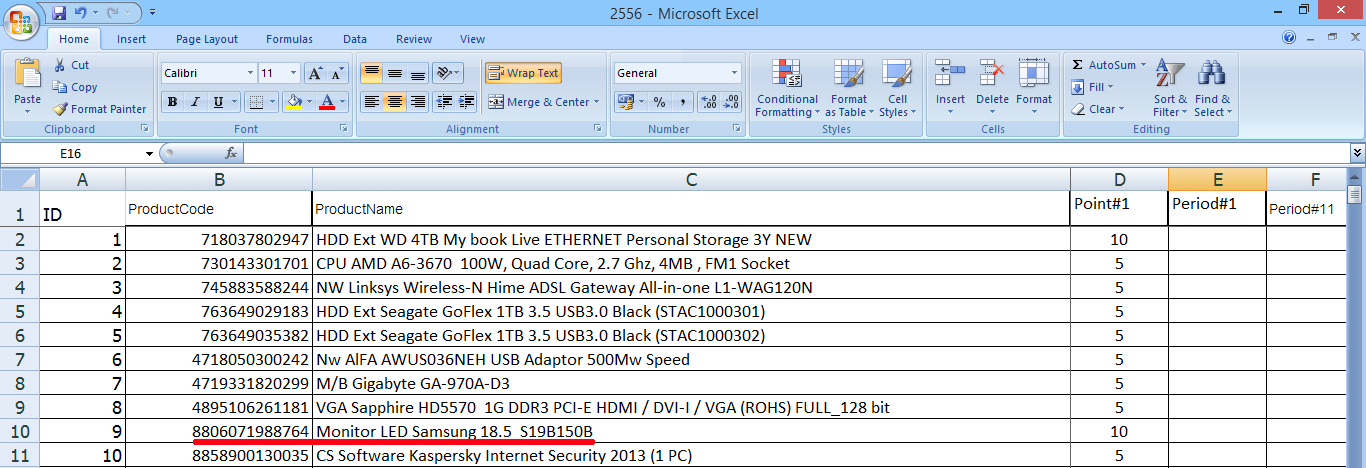The height and width of the screenshot is (468, 1366).
Task: Expand the Name Box dropdown arrow
Action: [150, 154]
